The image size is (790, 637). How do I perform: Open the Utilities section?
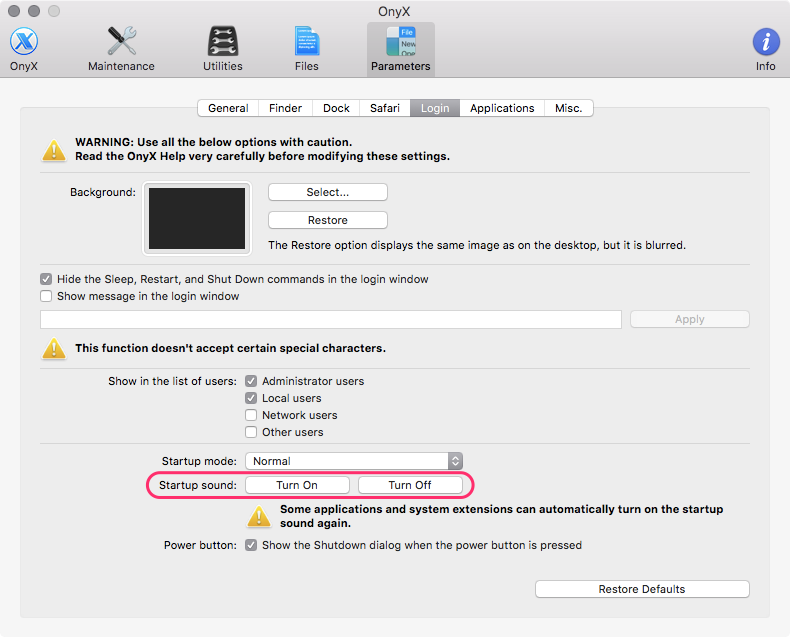[x=223, y=49]
